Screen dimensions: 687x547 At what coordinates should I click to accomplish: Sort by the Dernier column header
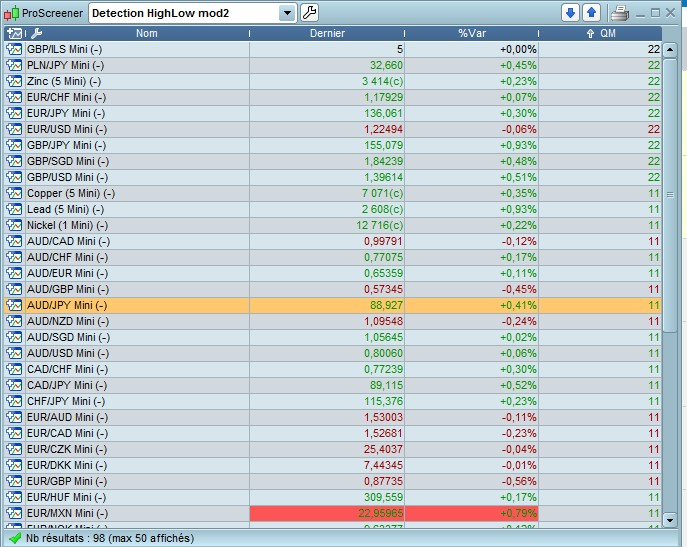click(328, 34)
